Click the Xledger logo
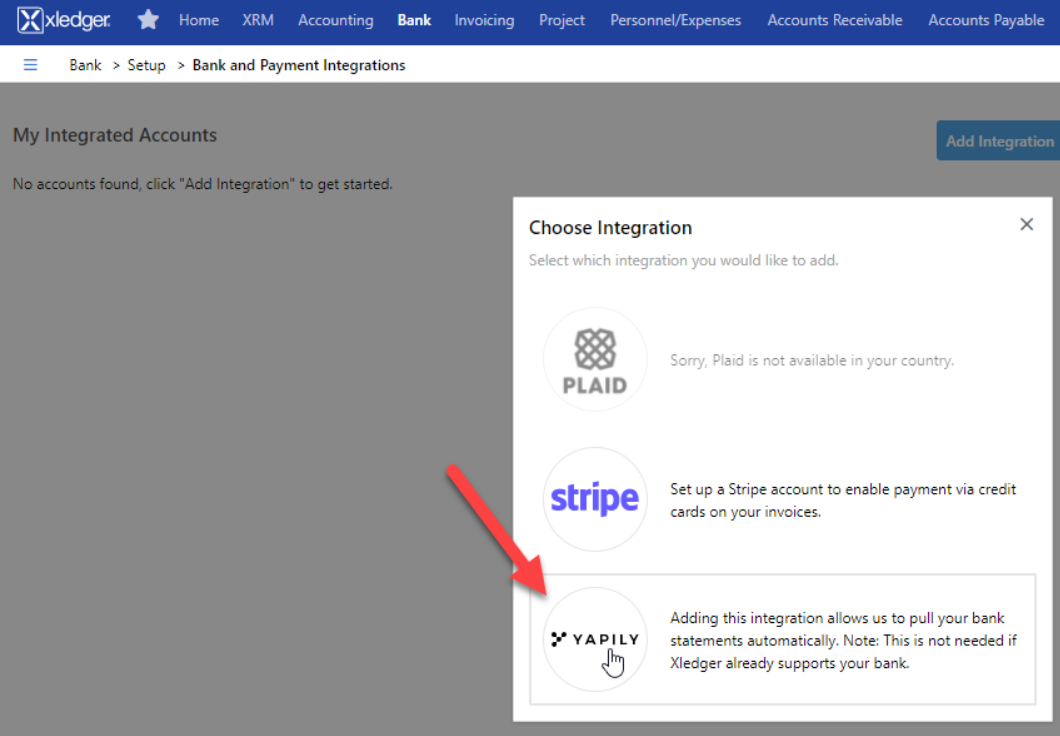This screenshot has height=736, width=1060. coord(64,20)
